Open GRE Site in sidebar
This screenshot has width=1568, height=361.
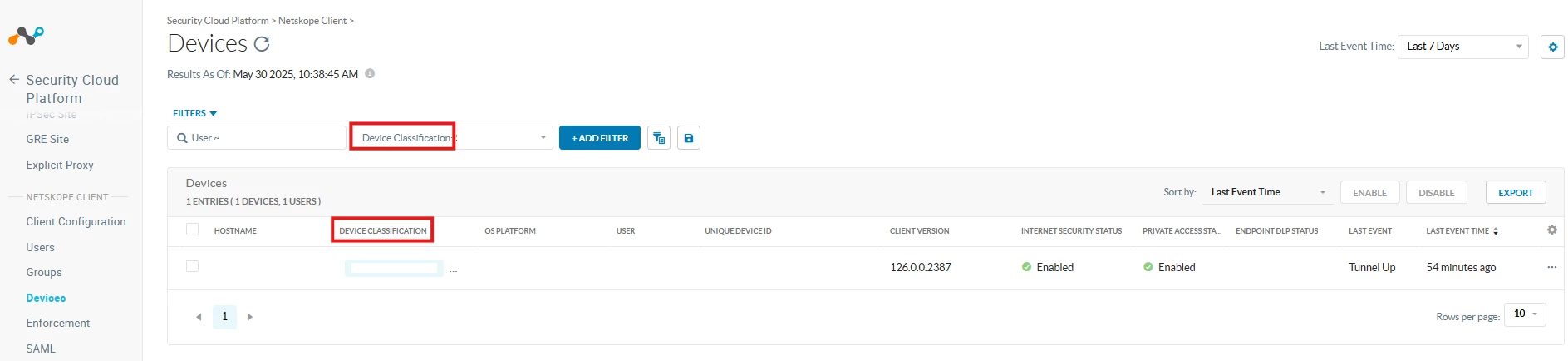point(47,139)
